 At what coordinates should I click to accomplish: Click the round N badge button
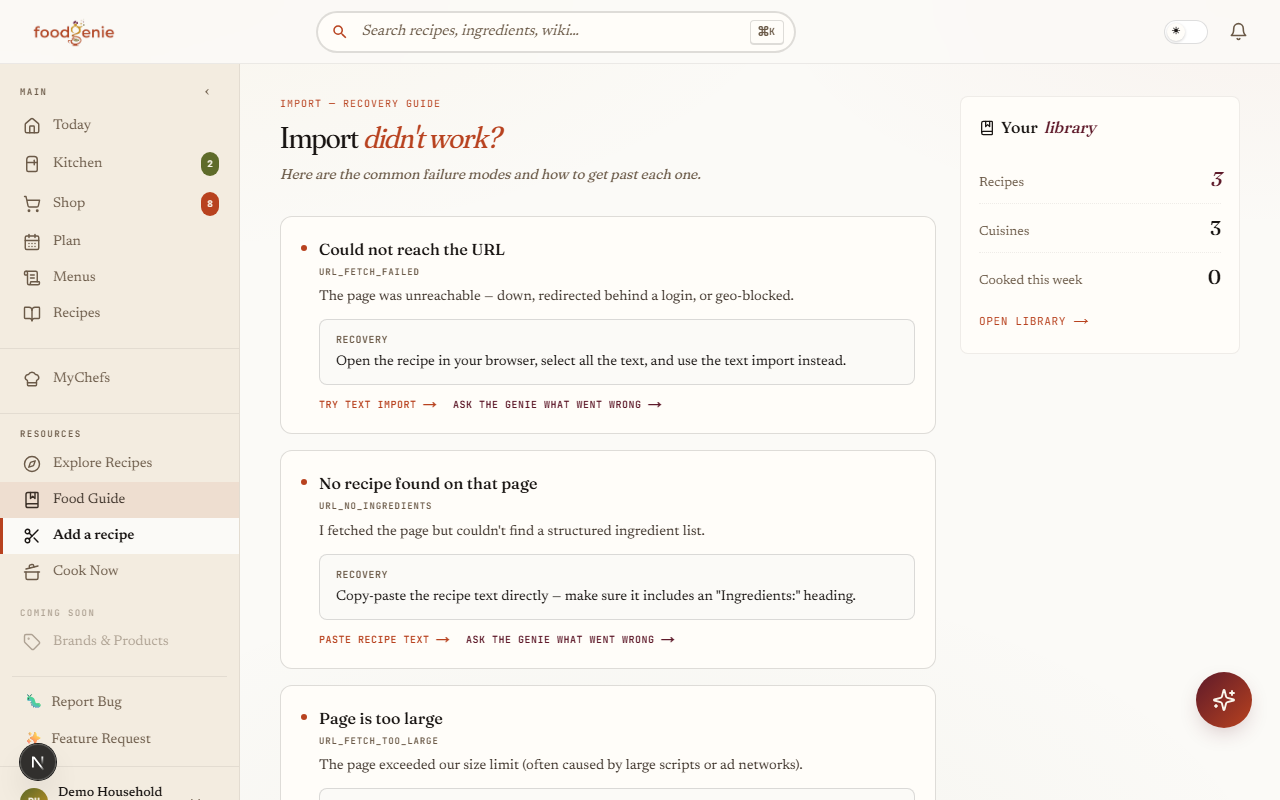point(38,762)
